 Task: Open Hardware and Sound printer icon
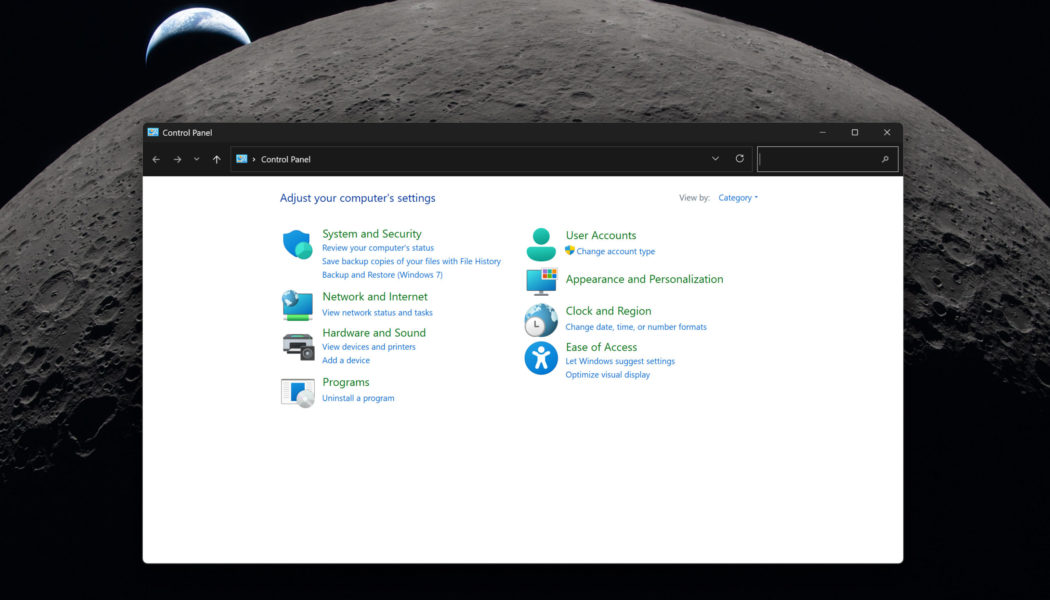tap(297, 344)
